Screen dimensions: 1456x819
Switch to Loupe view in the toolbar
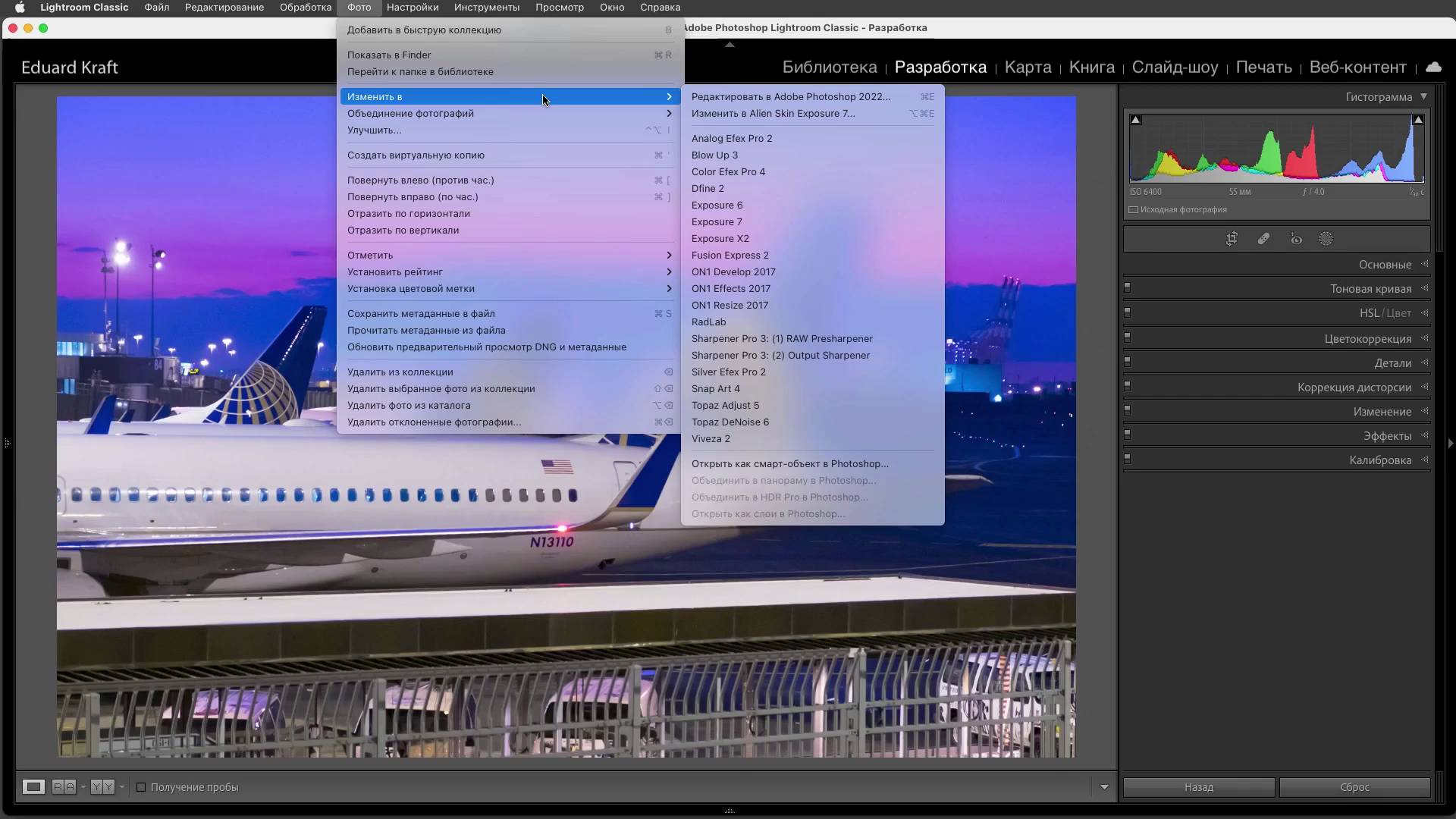tap(33, 787)
